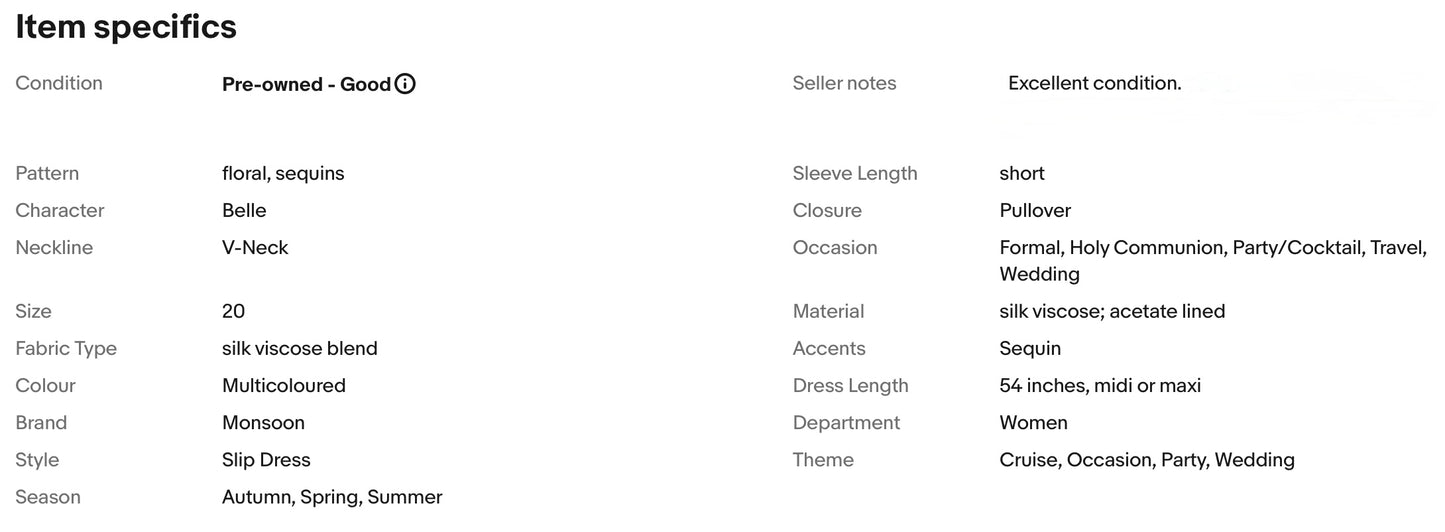Click the Women department value
This screenshot has height=532, width=1445.
[1033, 423]
